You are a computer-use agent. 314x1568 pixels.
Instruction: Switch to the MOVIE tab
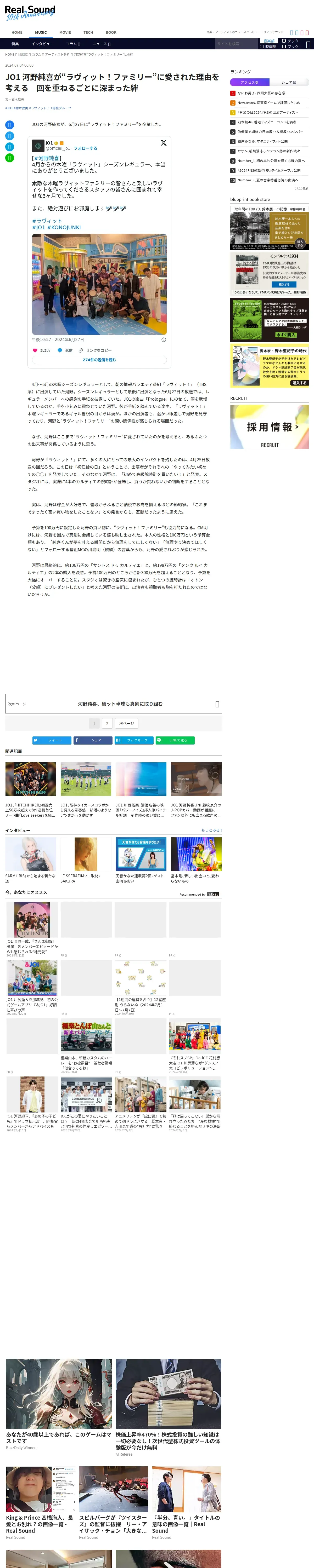[65, 32]
